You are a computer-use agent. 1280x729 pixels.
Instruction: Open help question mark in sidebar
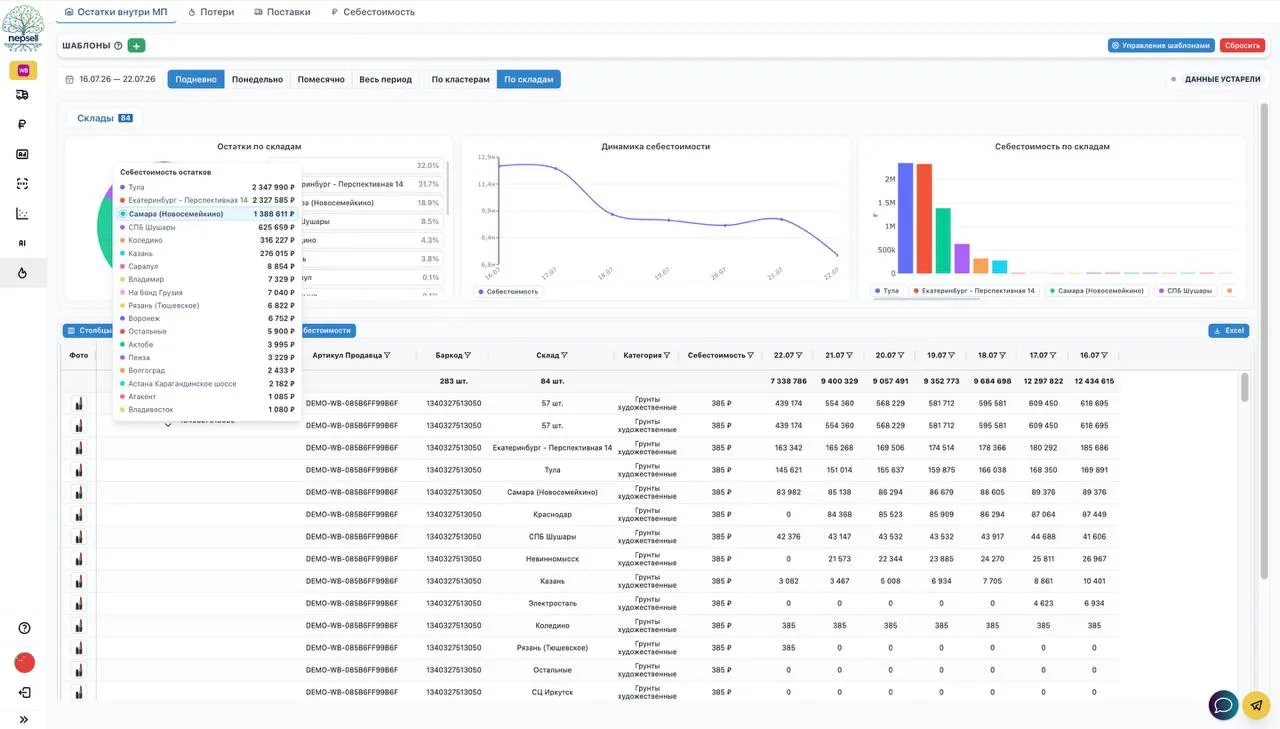click(24, 628)
